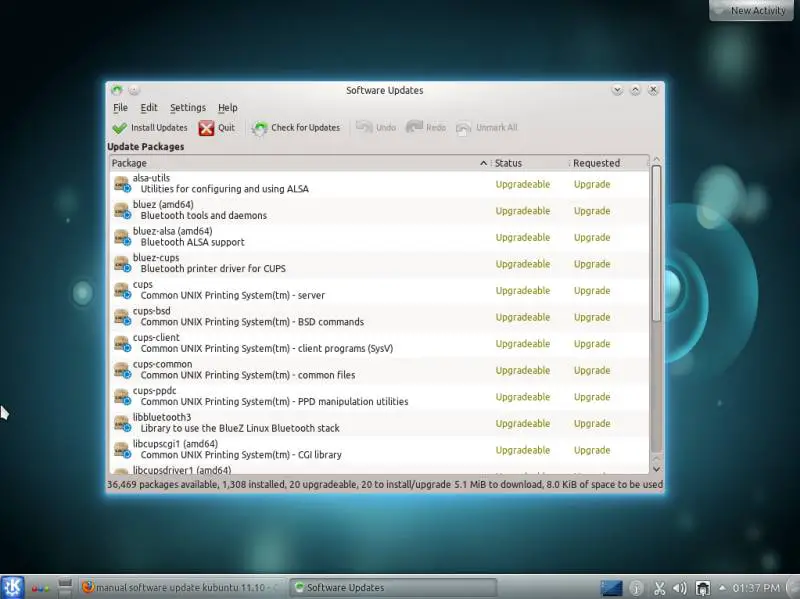Click the cups package icon
Image resolution: width=800 pixels, height=599 pixels.
point(122,290)
